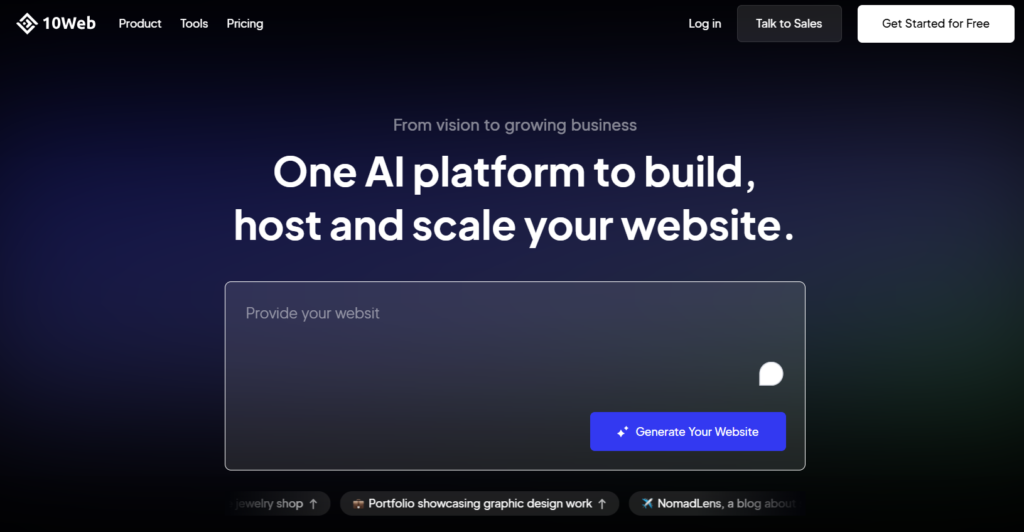Click the white chat bubble icon
The height and width of the screenshot is (532, 1024).
[x=771, y=374]
